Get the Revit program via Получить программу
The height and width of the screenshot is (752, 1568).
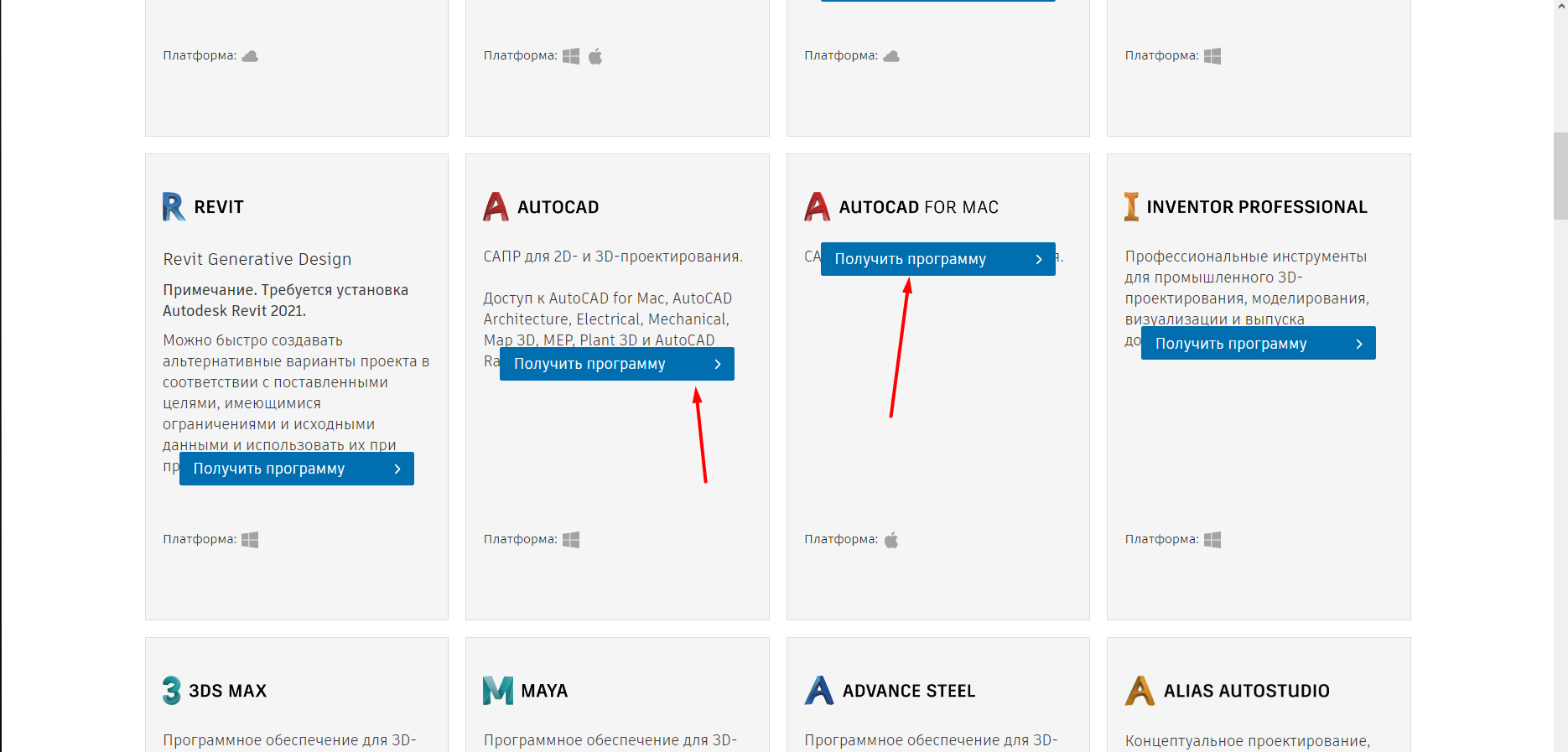297,469
